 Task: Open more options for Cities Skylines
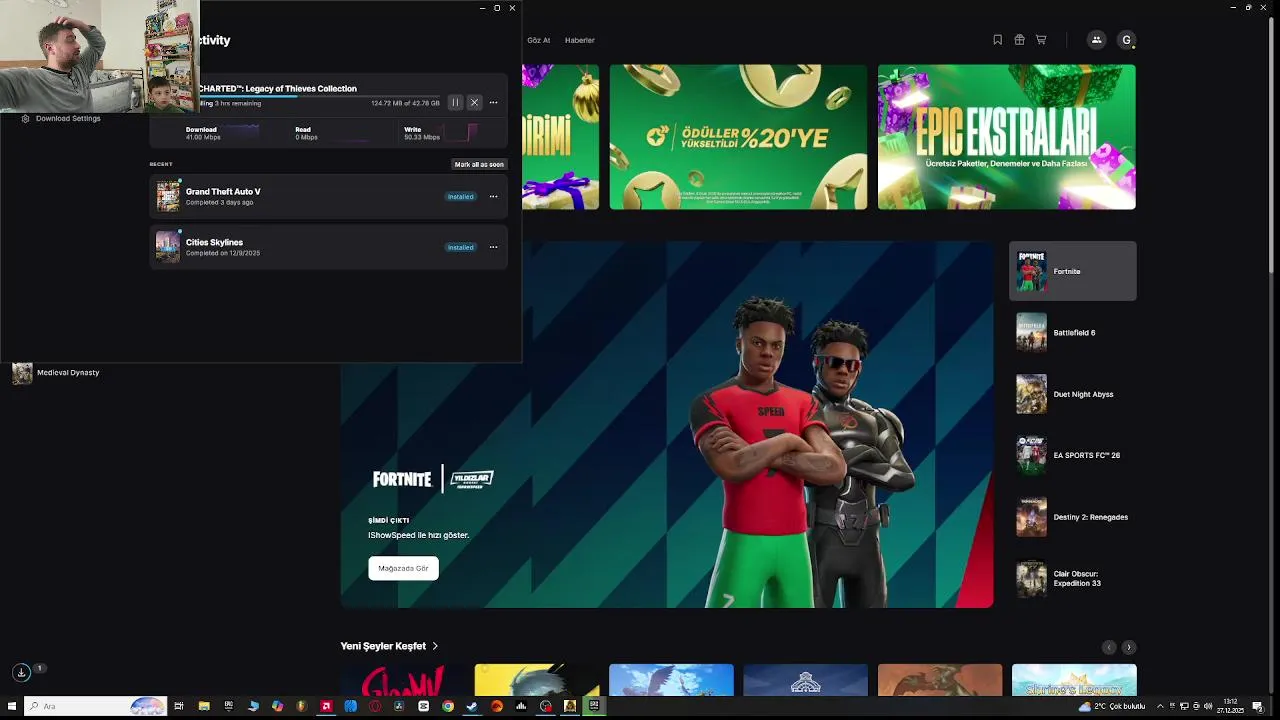click(x=493, y=247)
